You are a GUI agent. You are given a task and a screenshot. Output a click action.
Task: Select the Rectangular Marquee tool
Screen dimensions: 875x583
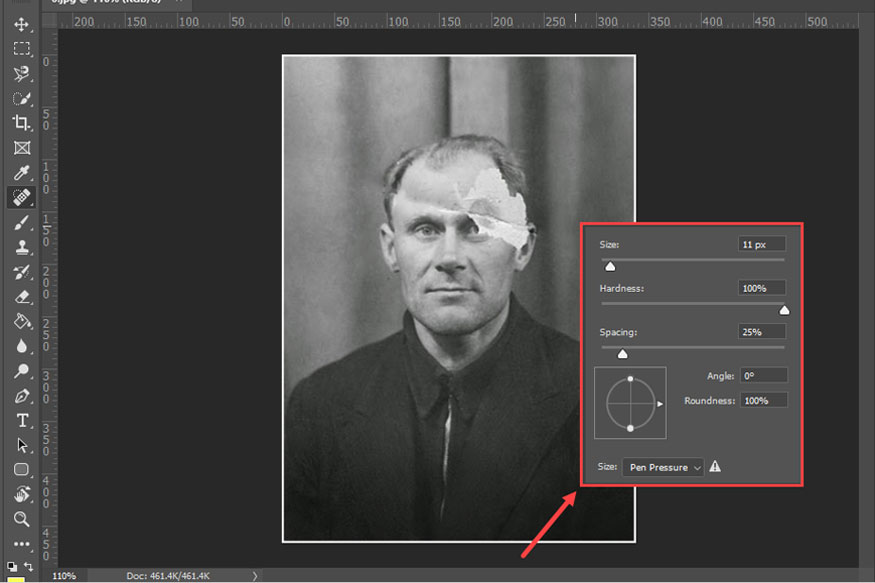(22, 49)
